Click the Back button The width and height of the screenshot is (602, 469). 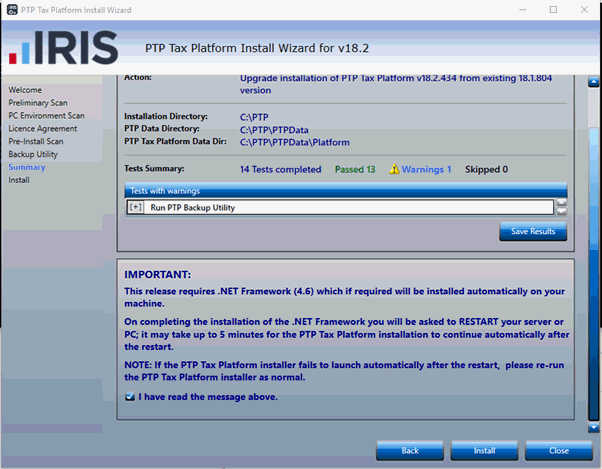coord(410,450)
